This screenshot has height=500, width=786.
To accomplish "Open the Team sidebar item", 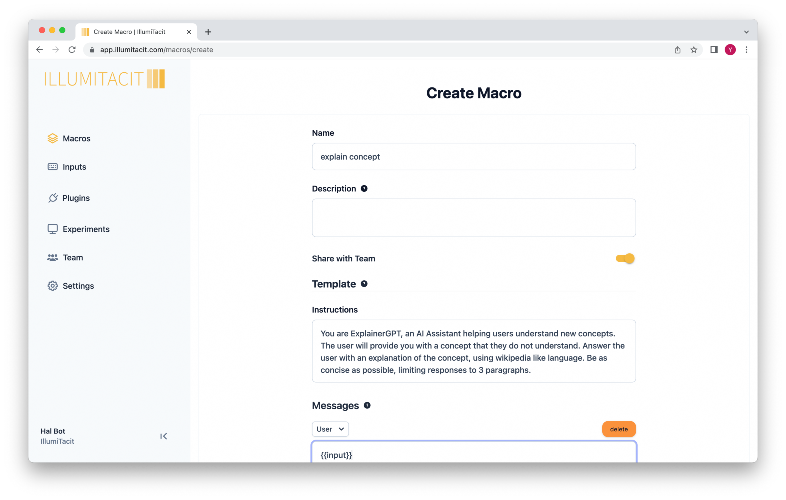I will pyautogui.click(x=65, y=258).
